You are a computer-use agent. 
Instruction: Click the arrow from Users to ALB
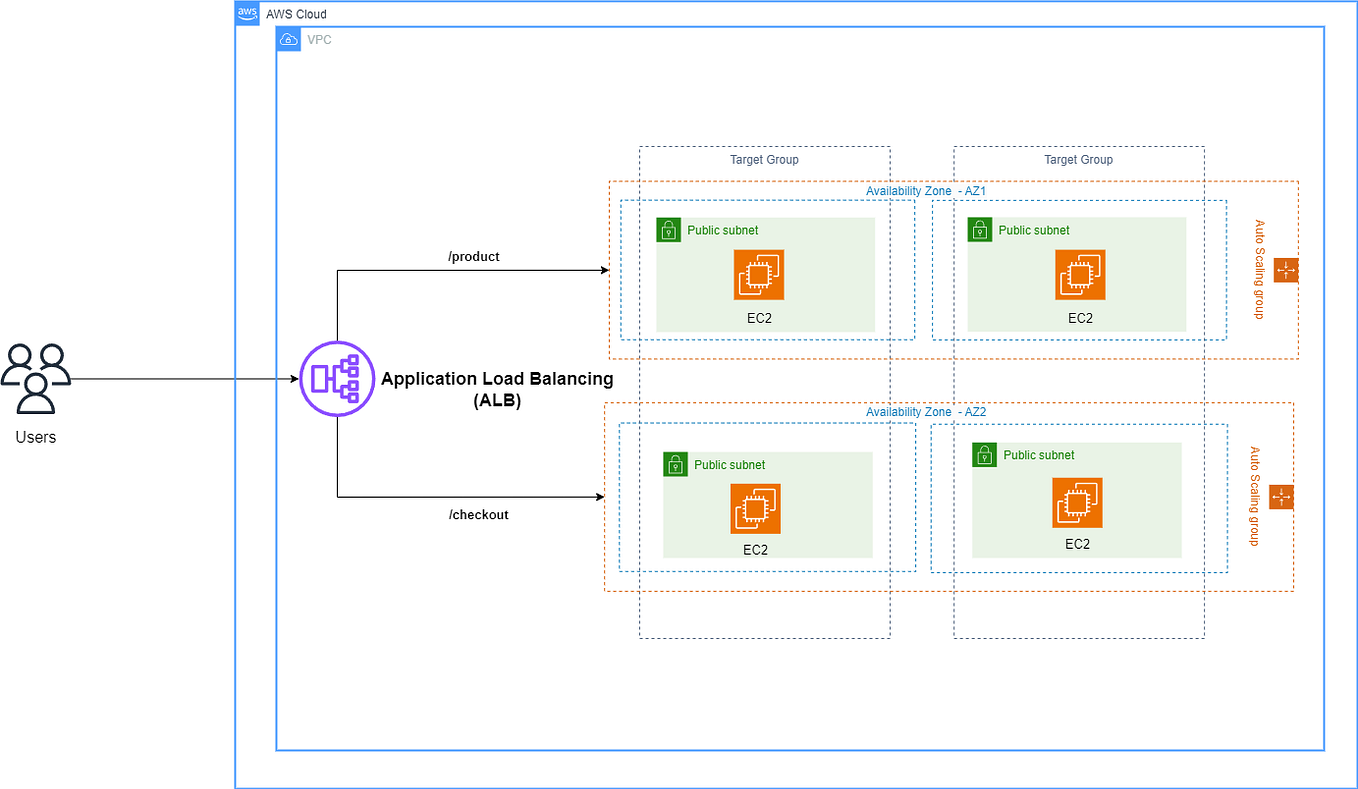coord(180,380)
